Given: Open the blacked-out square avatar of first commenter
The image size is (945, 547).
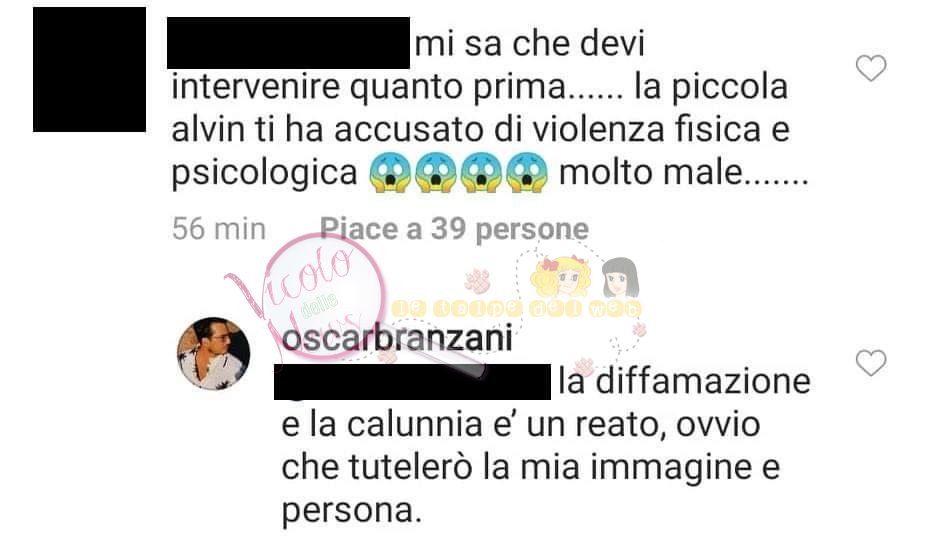Looking at the screenshot, I should click(x=89, y=69).
